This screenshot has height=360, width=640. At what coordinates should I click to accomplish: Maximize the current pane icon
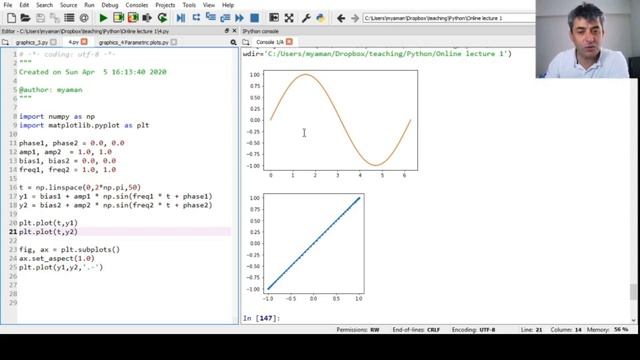pos(274,18)
